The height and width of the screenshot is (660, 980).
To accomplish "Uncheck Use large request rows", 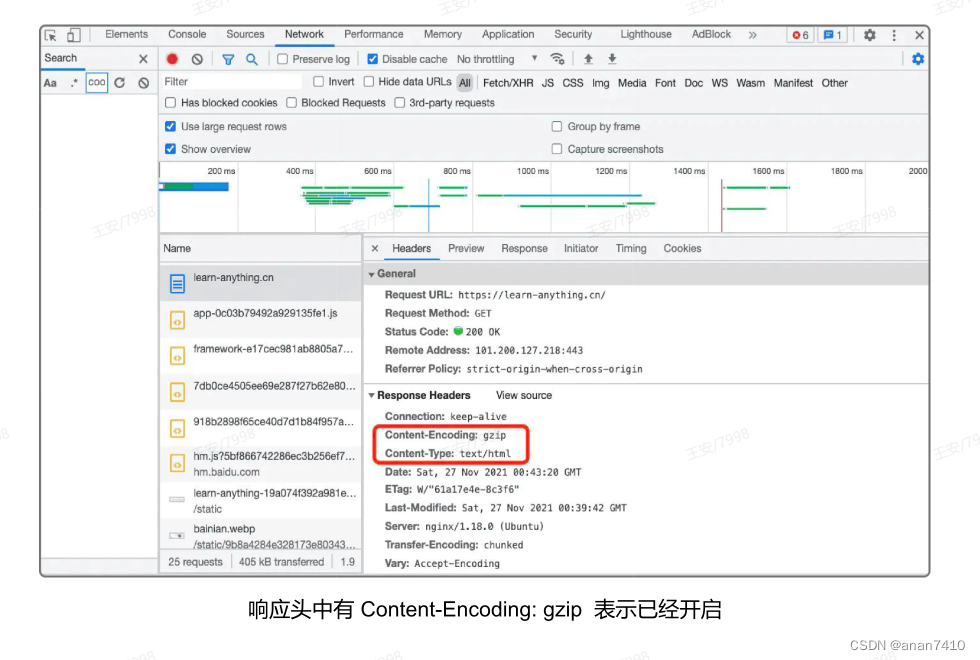I will coord(171,126).
